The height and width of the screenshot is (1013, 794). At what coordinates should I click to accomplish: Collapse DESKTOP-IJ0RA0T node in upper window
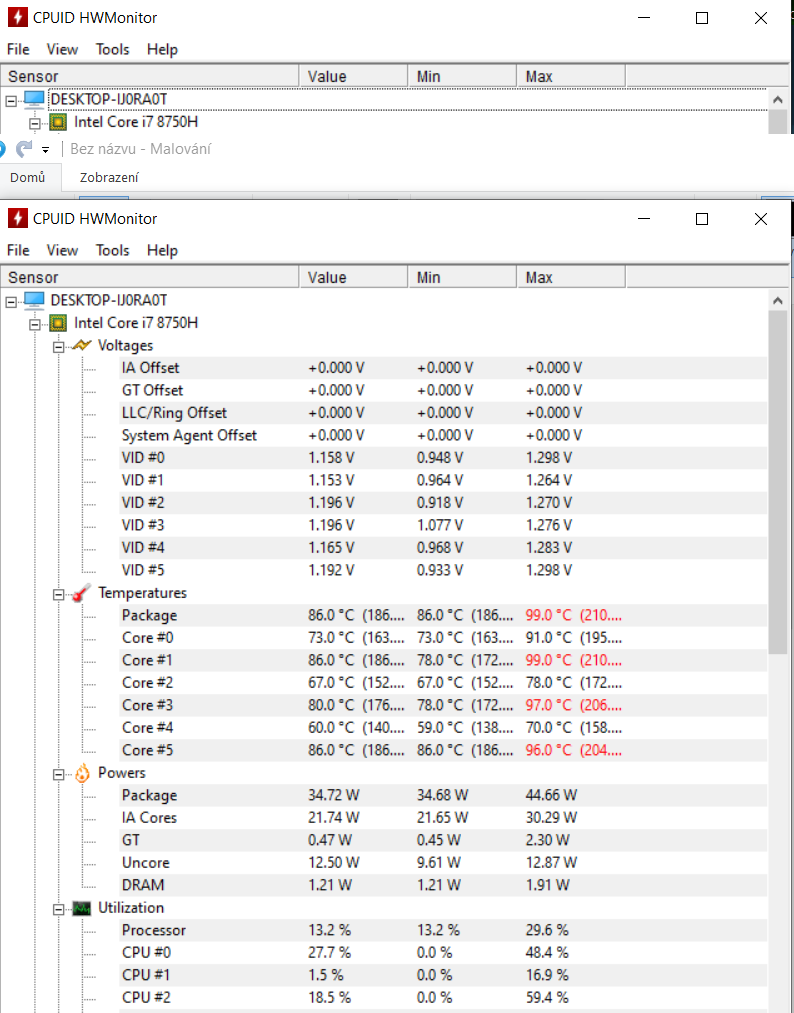11,101
